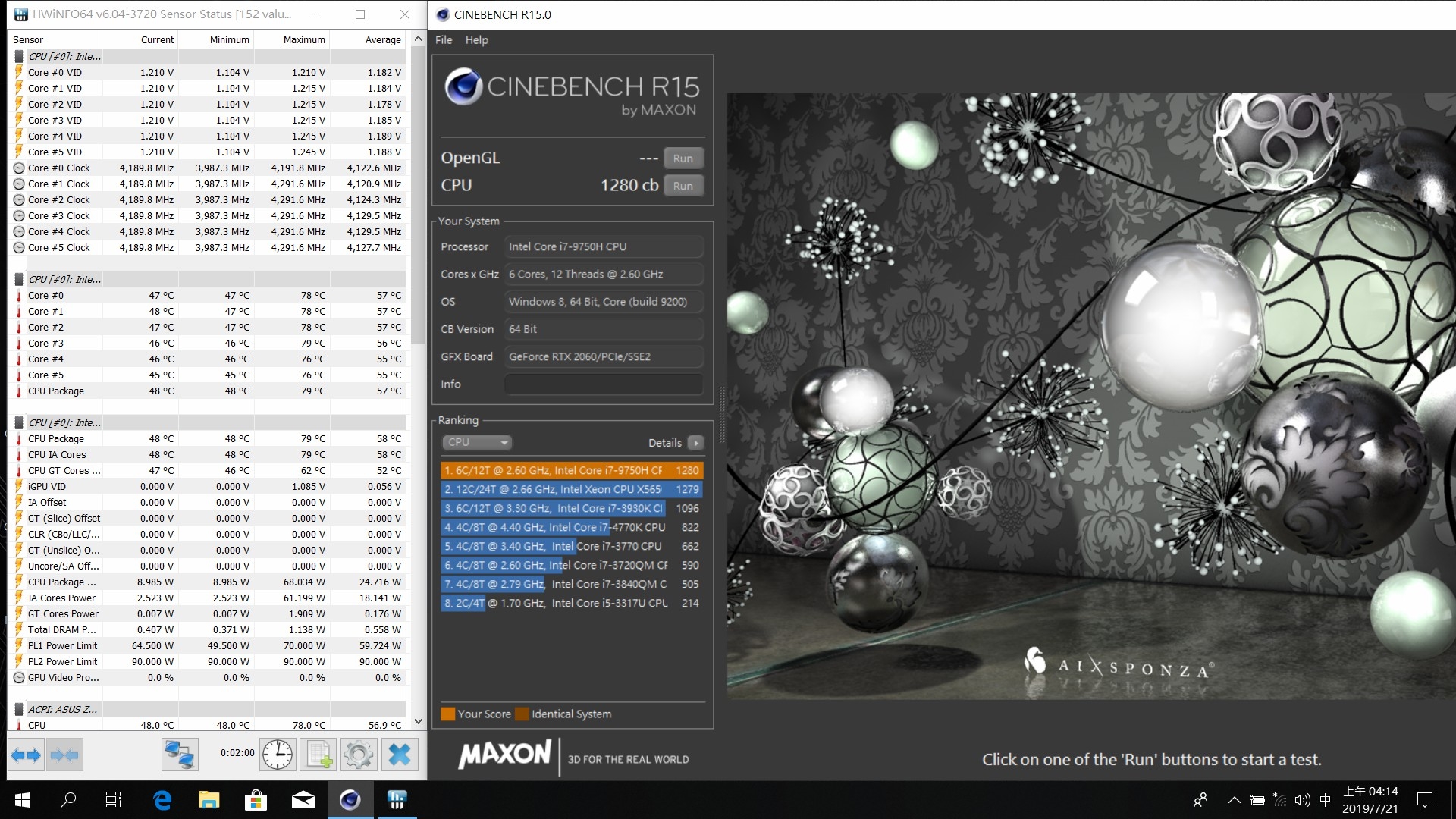Click the sensor list scroll down arrow
The width and height of the screenshot is (1456, 819).
(x=418, y=722)
